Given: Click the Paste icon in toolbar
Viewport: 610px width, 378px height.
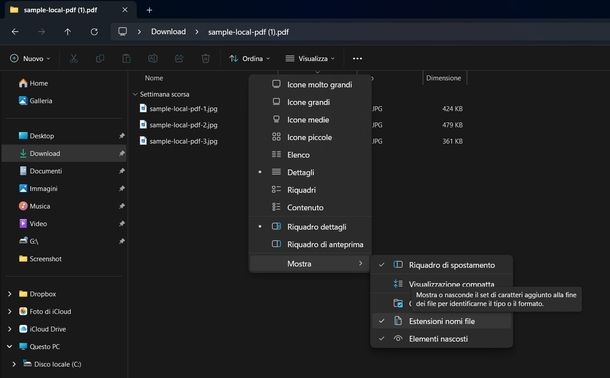Looking at the screenshot, I should (126, 59).
